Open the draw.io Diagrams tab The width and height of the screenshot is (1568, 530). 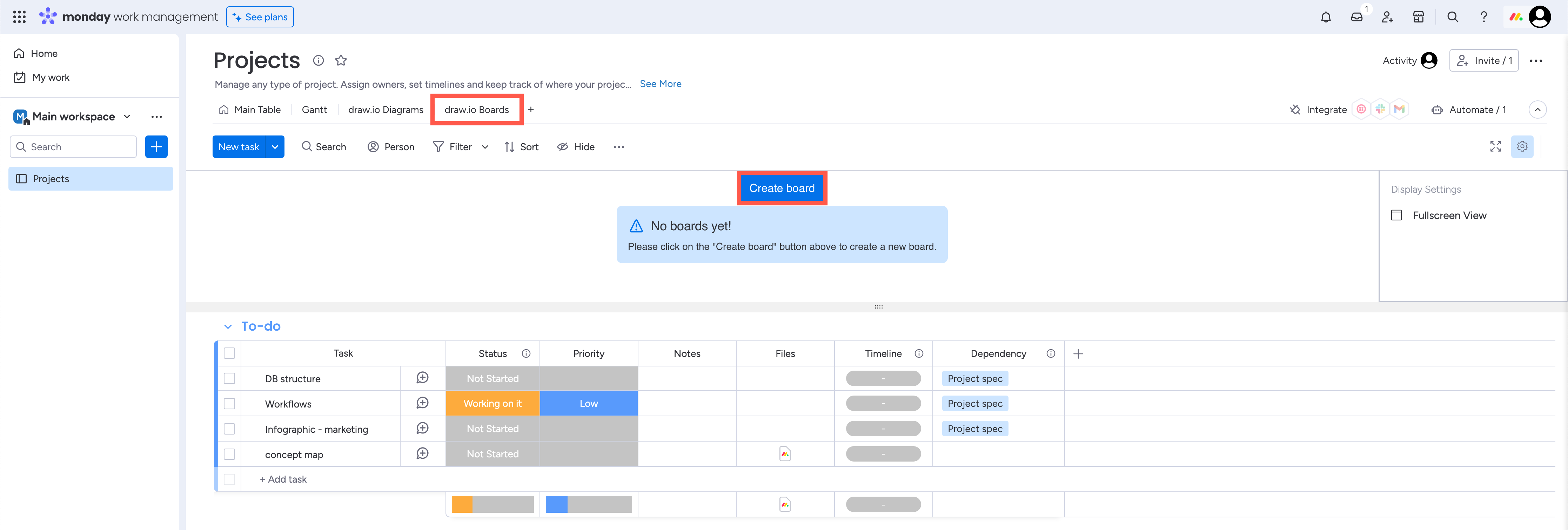[385, 110]
